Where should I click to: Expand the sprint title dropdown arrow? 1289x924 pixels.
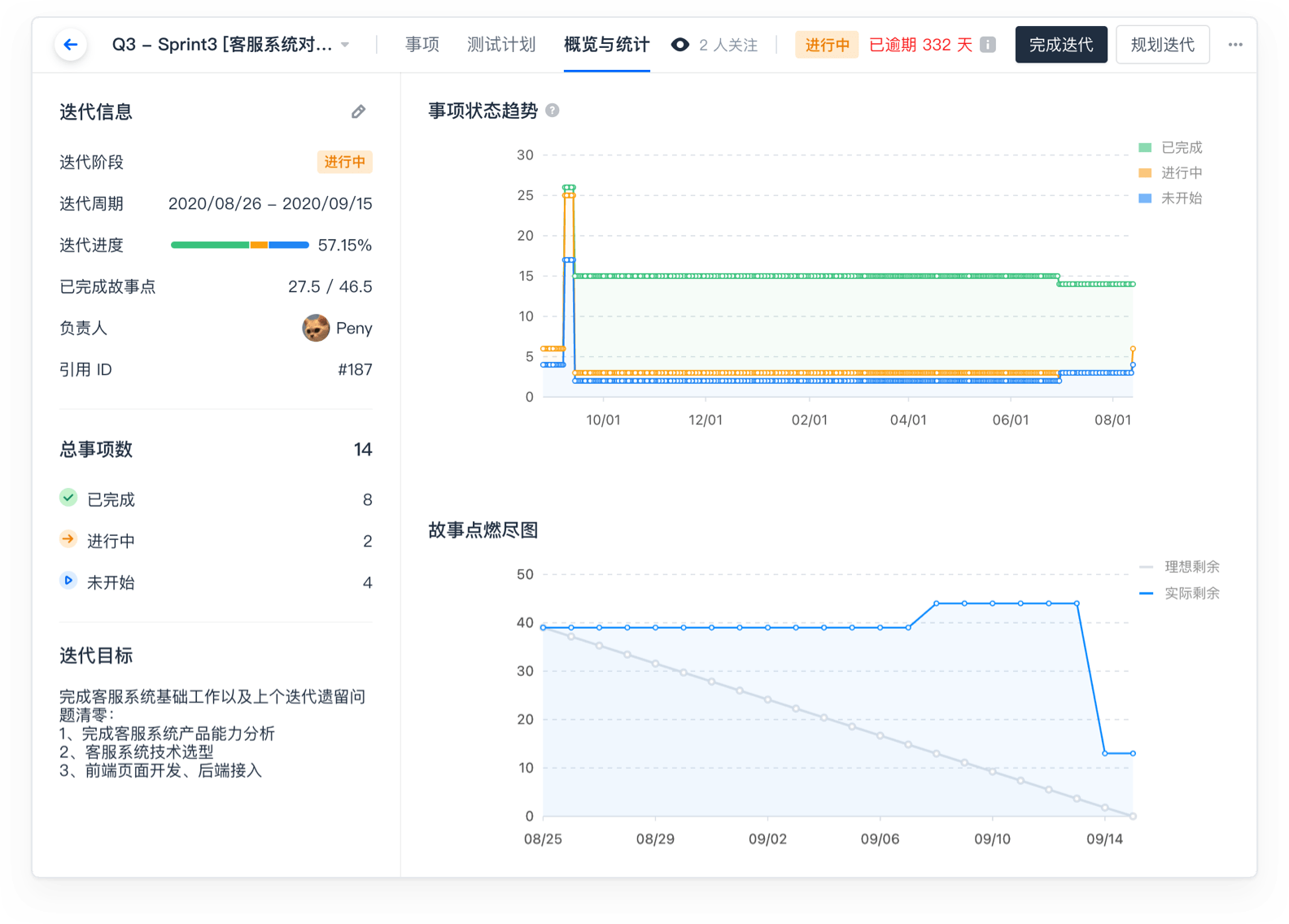point(345,45)
